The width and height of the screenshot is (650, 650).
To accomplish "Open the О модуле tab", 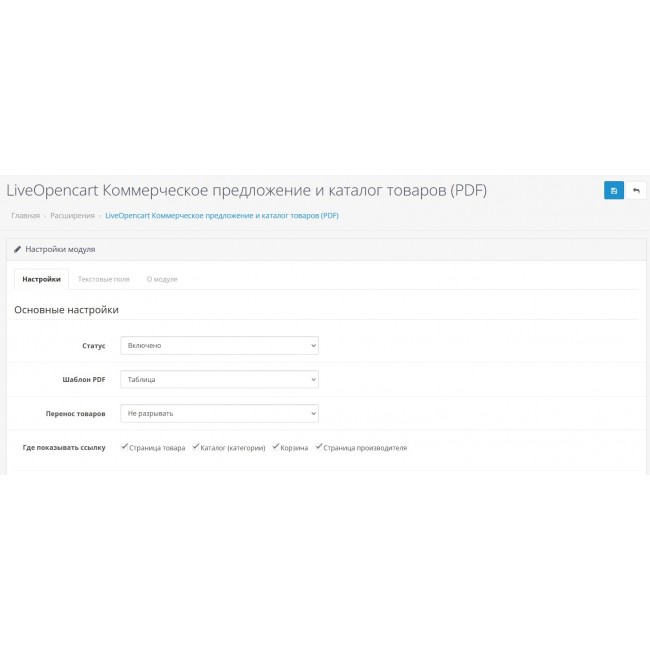I will 162,279.
